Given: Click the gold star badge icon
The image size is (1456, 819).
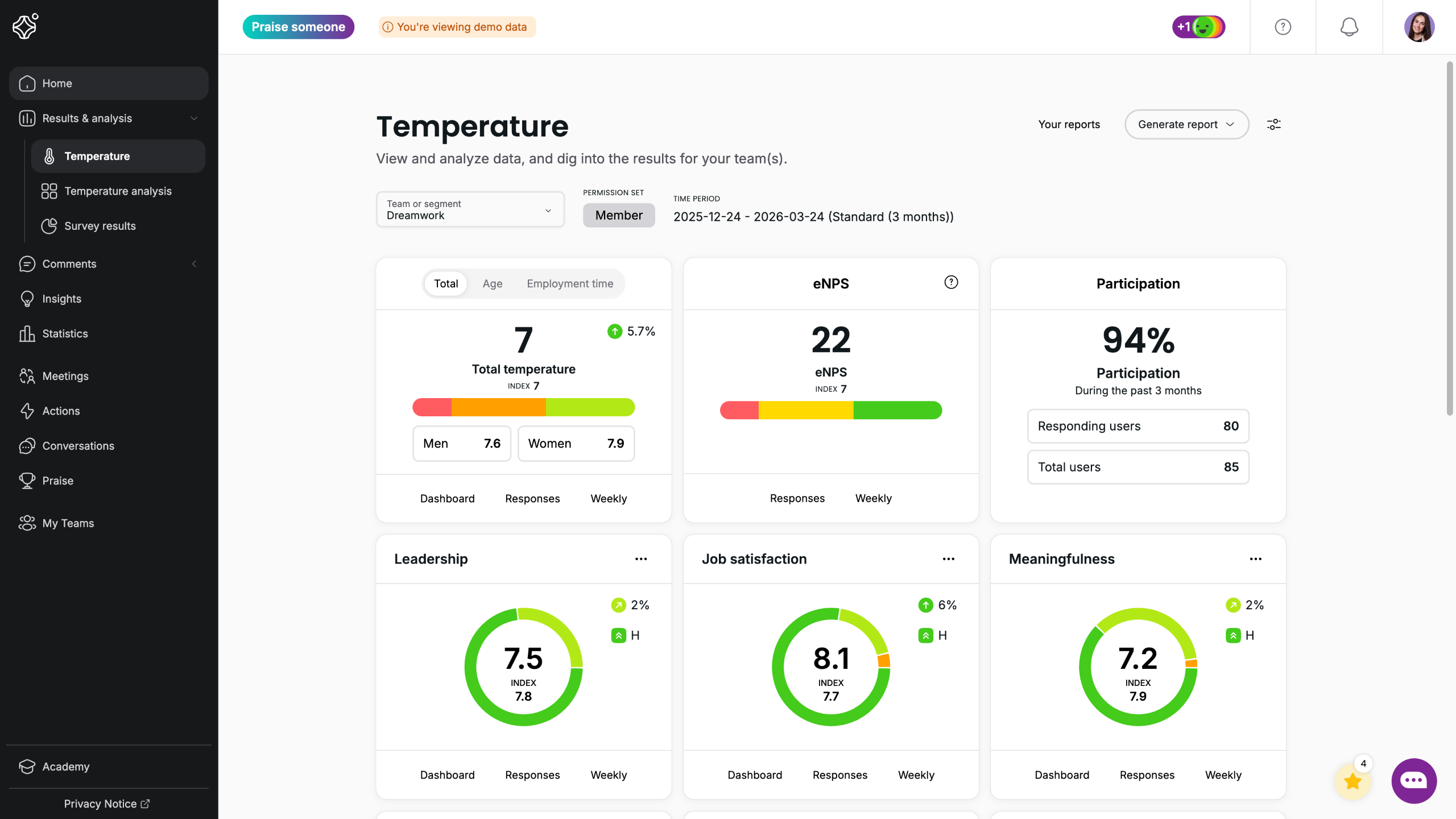Looking at the screenshot, I should click(x=1352, y=781).
